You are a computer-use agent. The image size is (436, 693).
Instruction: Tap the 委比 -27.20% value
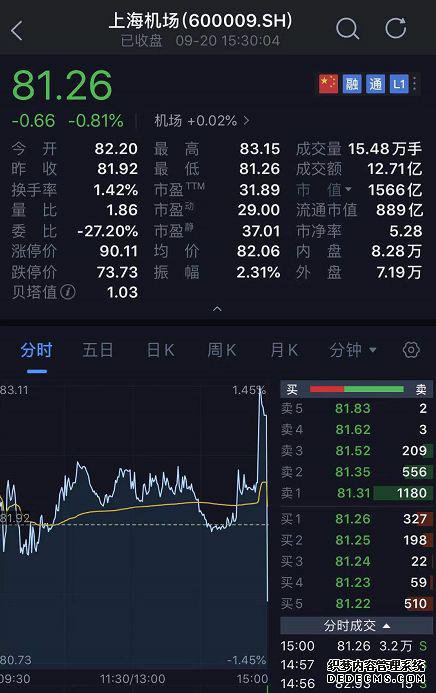point(107,231)
